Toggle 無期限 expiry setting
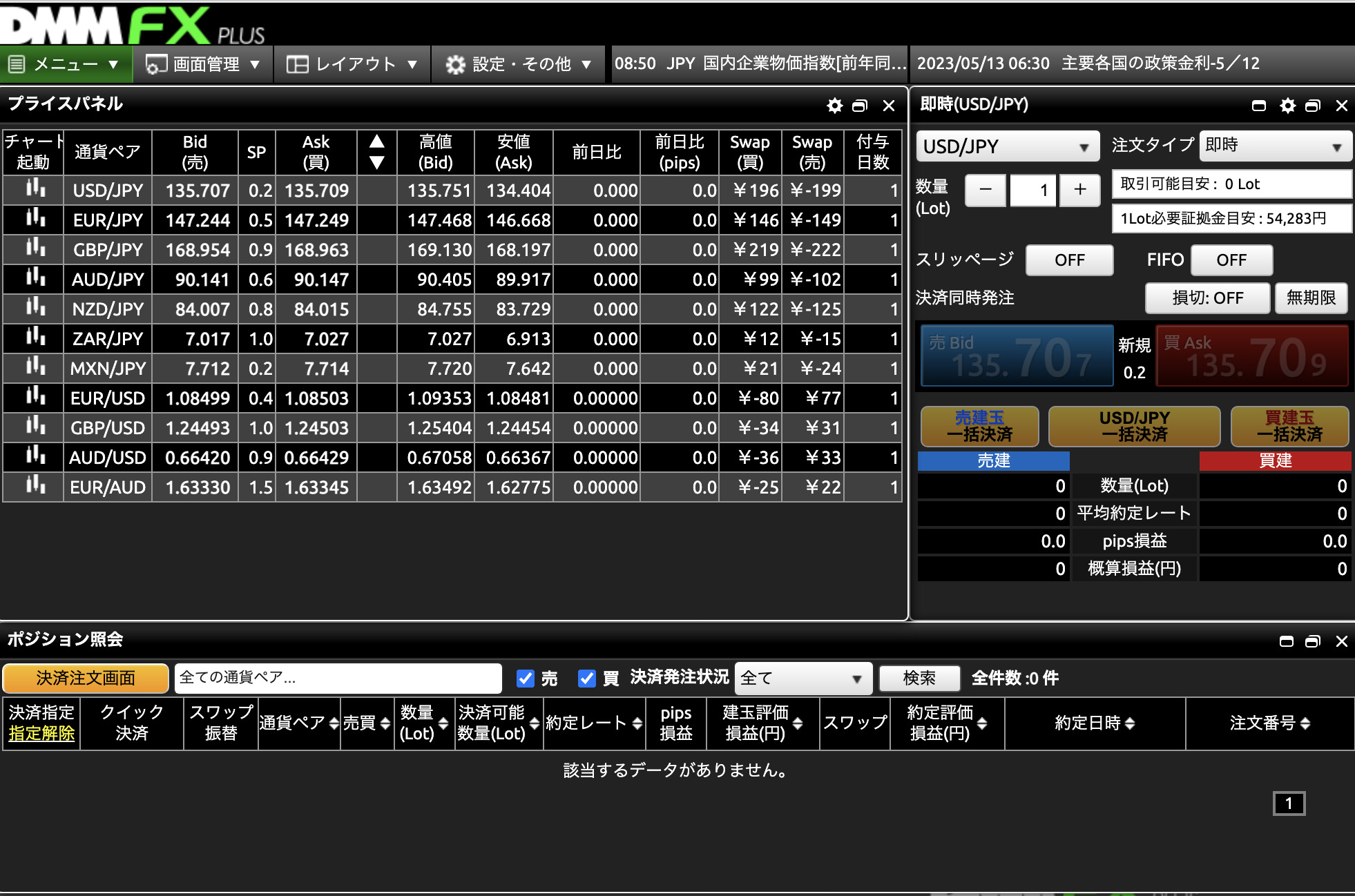Viewport: 1355px width, 896px height. pyautogui.click(x=1311, y=298)
